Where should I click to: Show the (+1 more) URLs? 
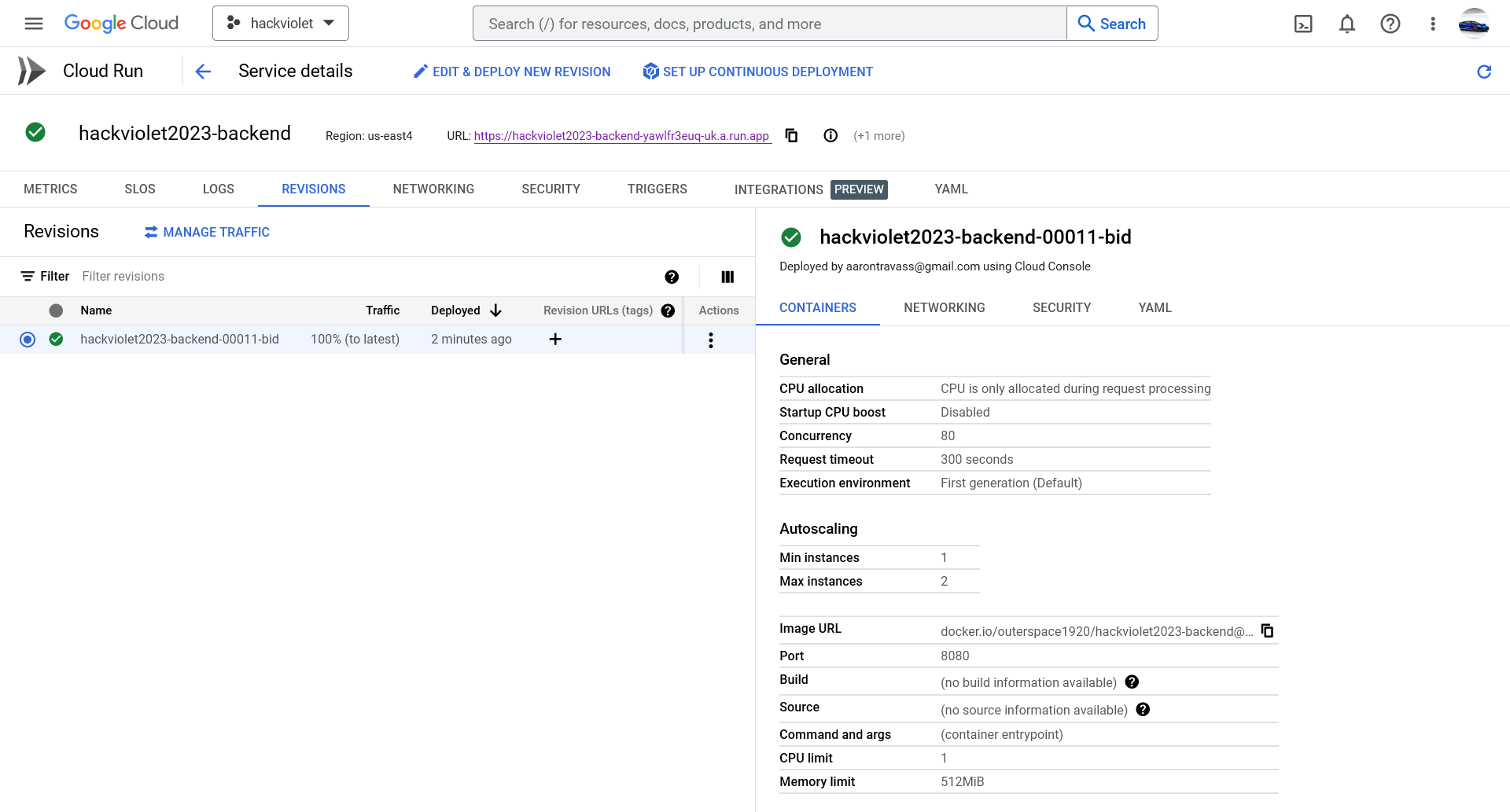pos(879,135)
